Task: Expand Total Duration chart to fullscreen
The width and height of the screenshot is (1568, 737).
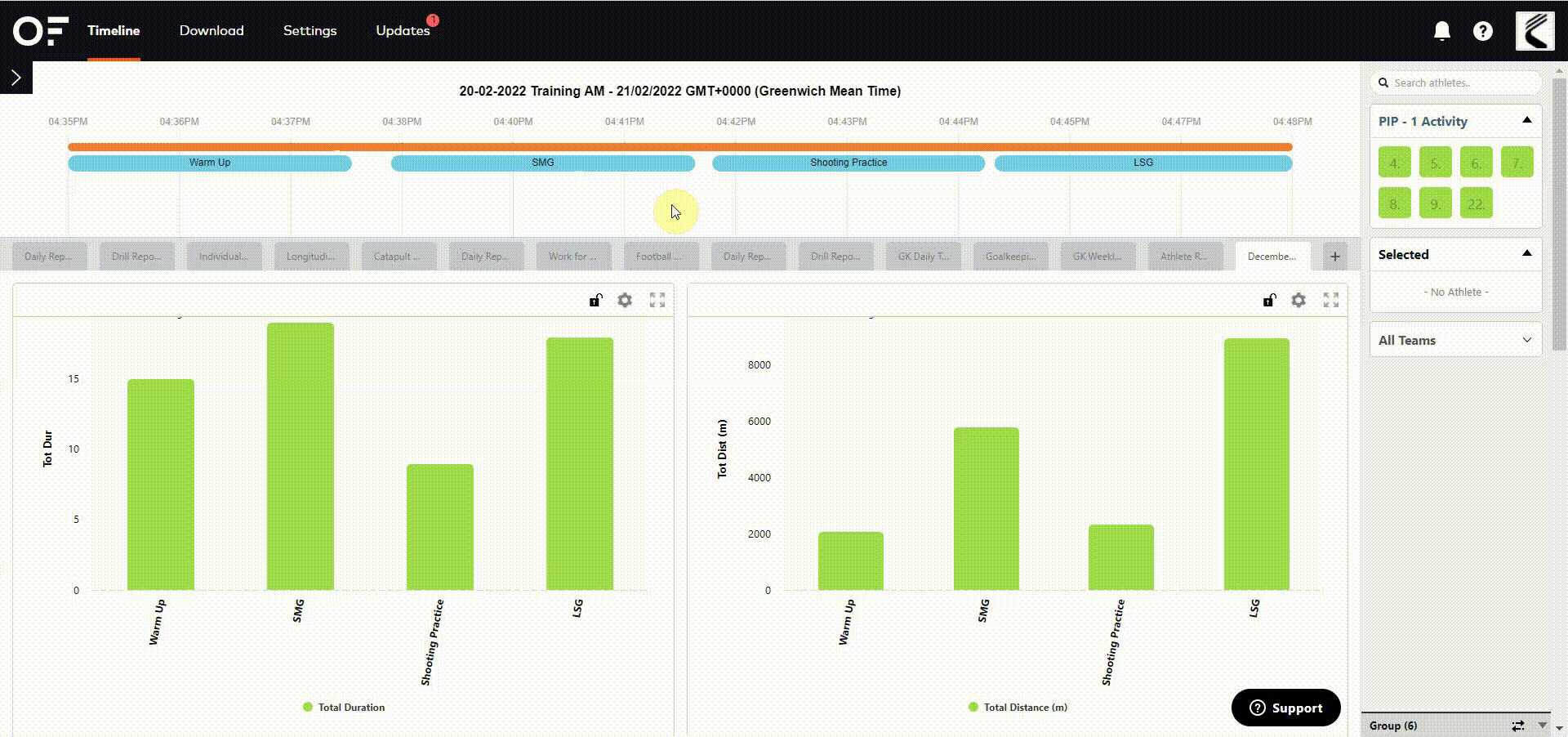Action: pyautogui.click(x=657, y=300)
